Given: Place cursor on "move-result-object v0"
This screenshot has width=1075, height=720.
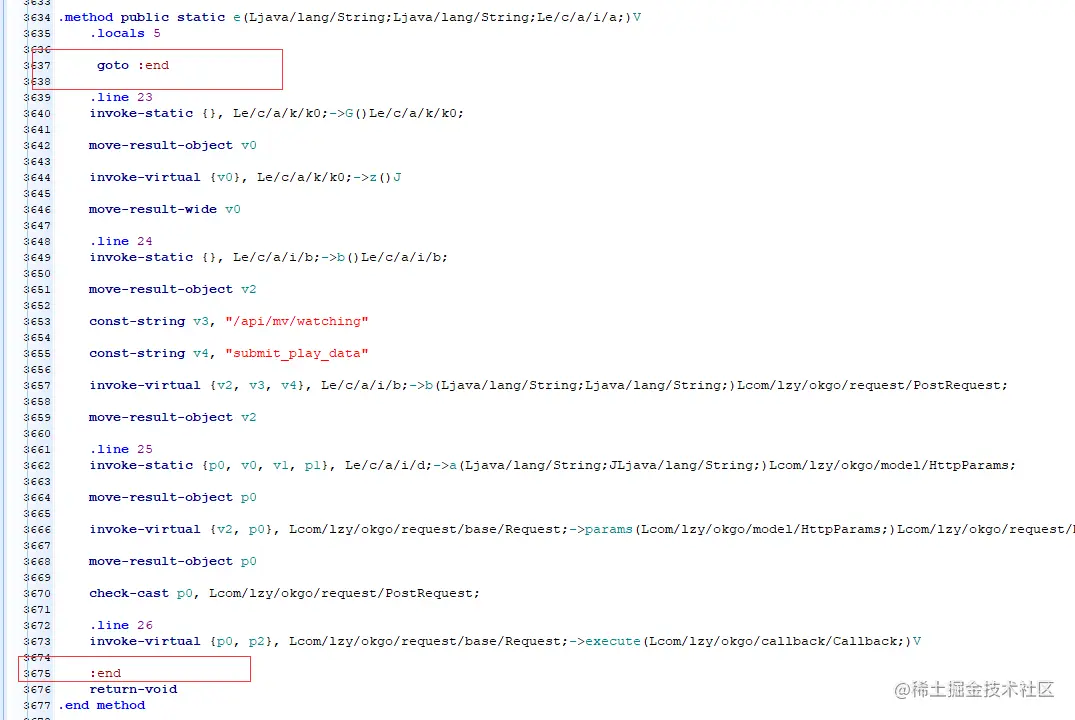Looking at the screenshot, I should (x=173, y=145).
